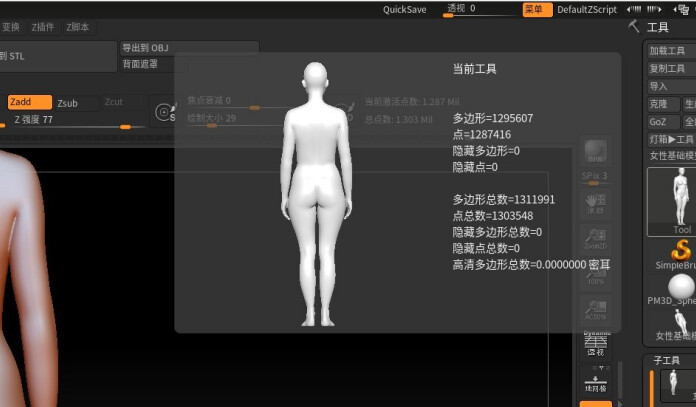
Task: Enable Zadd mode
Action: coord(29,102)
